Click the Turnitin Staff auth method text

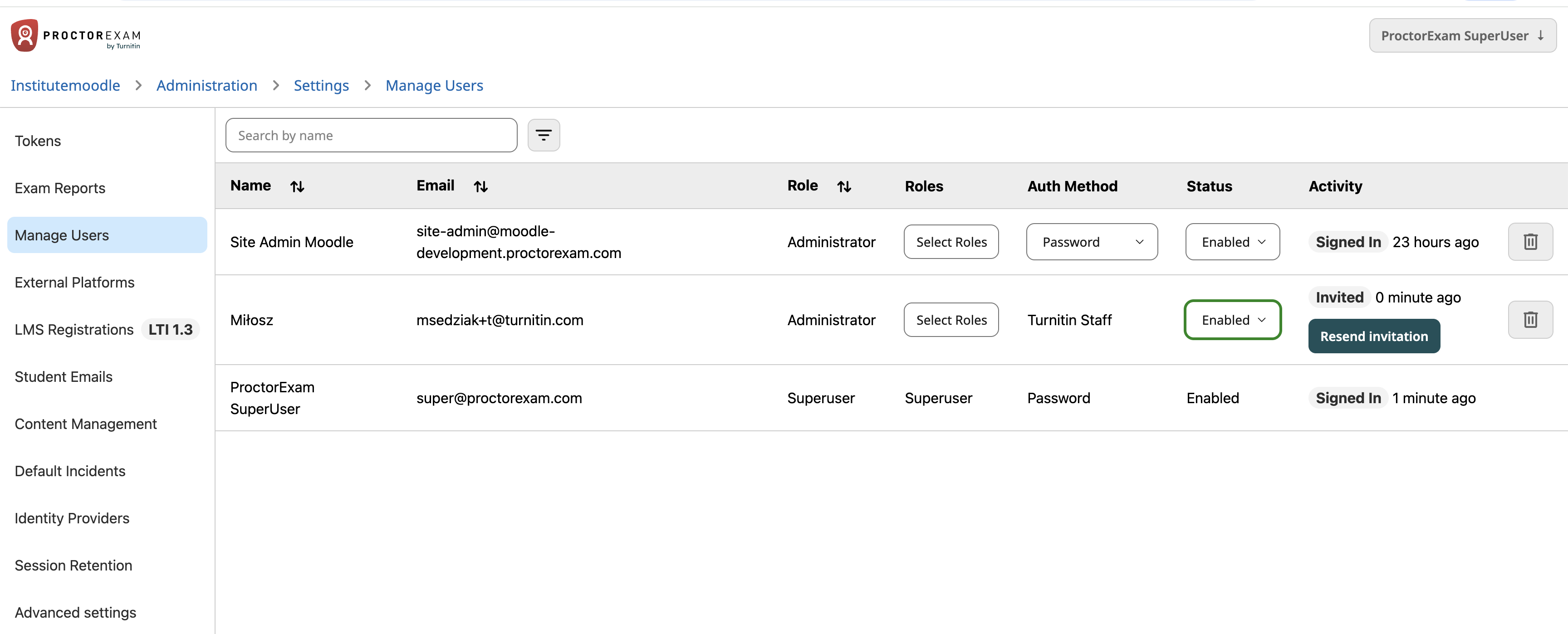coord(1069,320)
